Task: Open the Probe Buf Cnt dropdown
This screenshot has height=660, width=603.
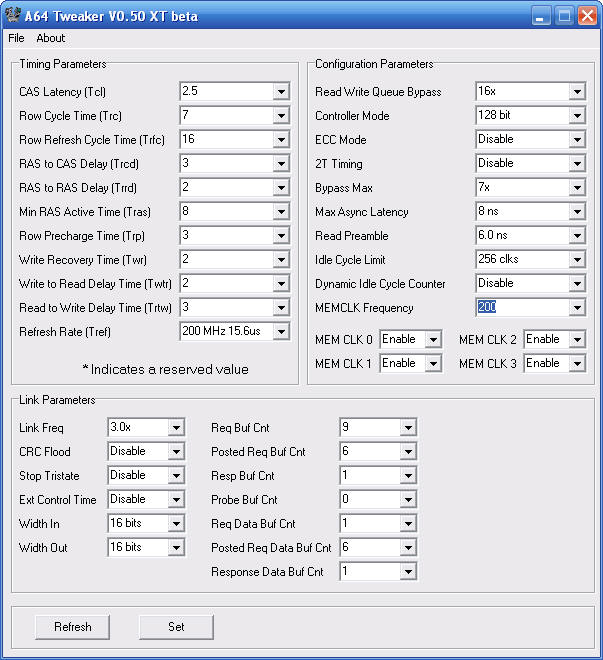Action: 408,500
